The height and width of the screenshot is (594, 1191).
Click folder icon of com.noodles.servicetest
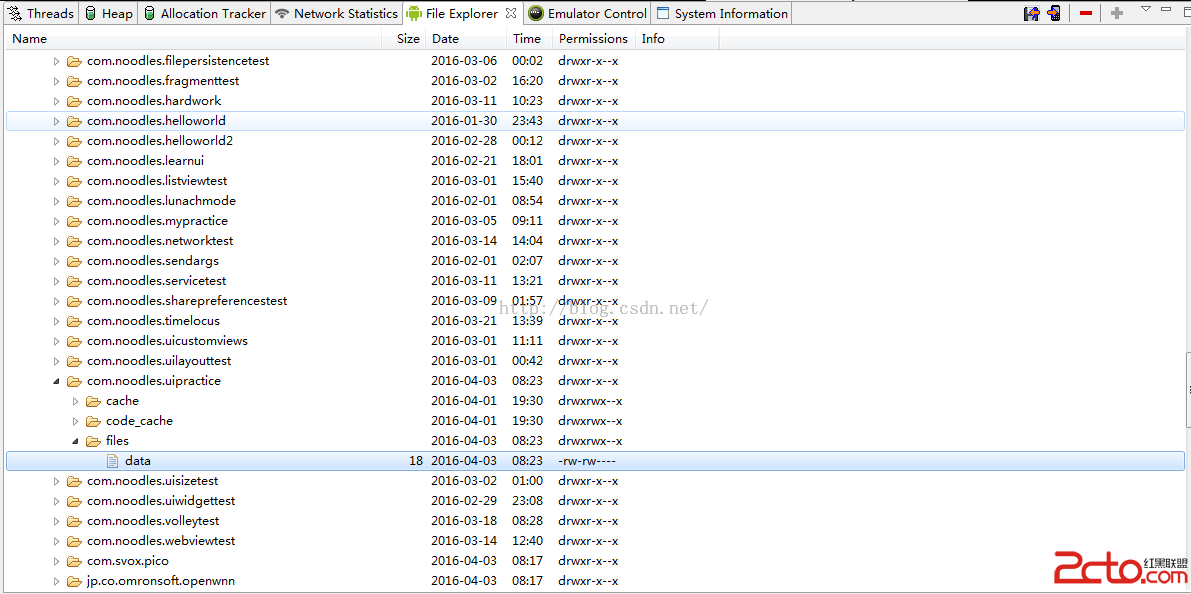coord(74,281)
